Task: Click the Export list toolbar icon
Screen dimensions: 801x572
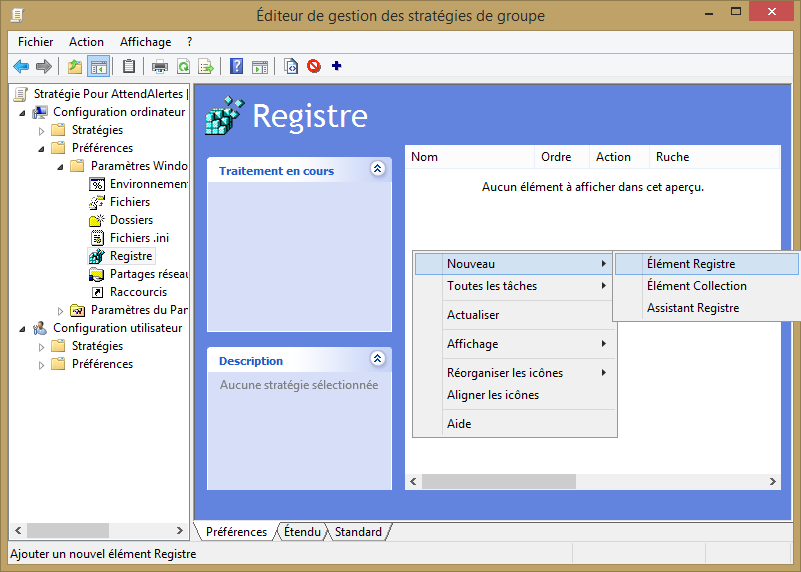Action: (206, 67)
